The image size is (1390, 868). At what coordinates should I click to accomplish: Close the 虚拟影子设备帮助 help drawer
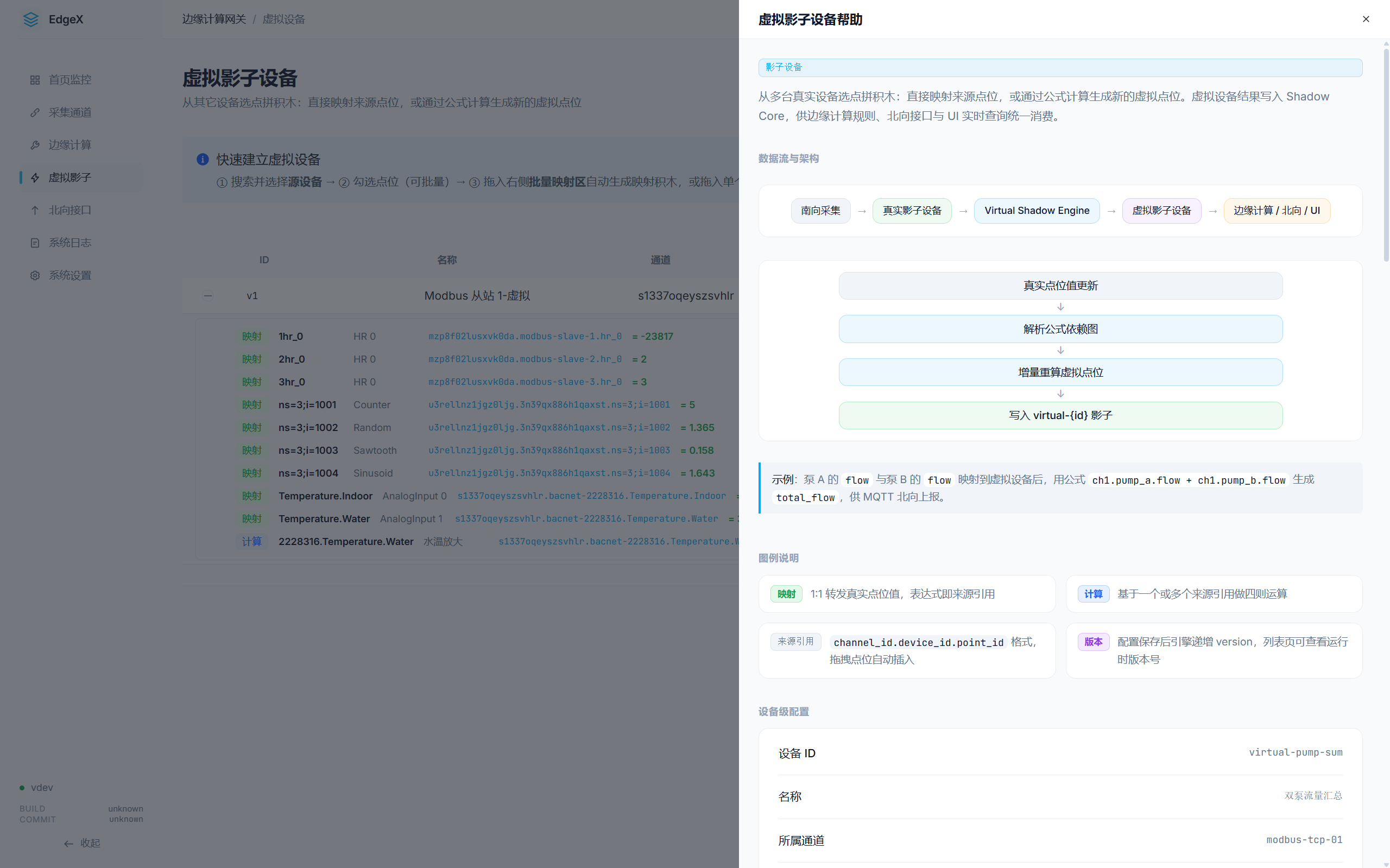pos(1366,19)
